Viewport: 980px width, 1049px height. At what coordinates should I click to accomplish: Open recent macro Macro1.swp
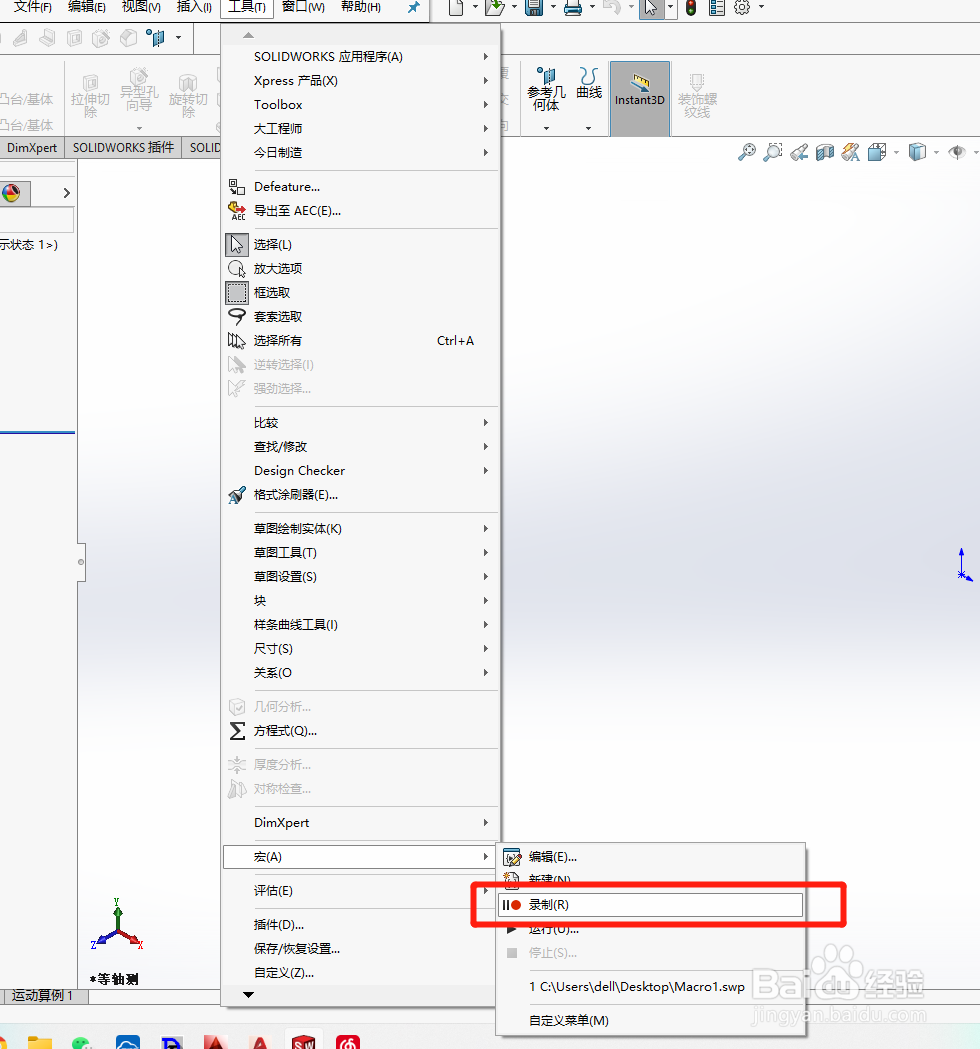coord(650,987)
